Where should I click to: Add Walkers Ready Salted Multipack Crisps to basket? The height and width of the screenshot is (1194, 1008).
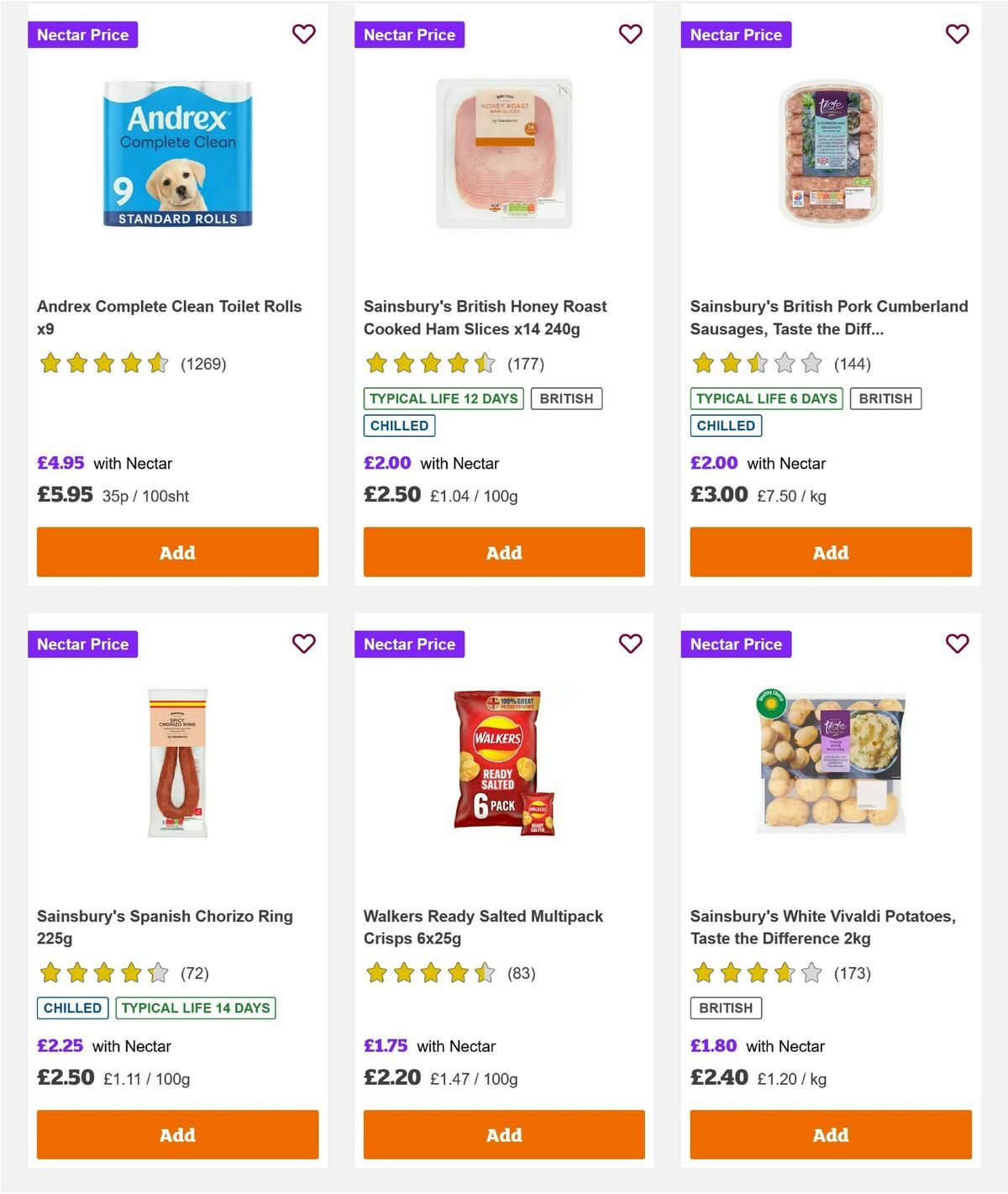[503, 1134]
